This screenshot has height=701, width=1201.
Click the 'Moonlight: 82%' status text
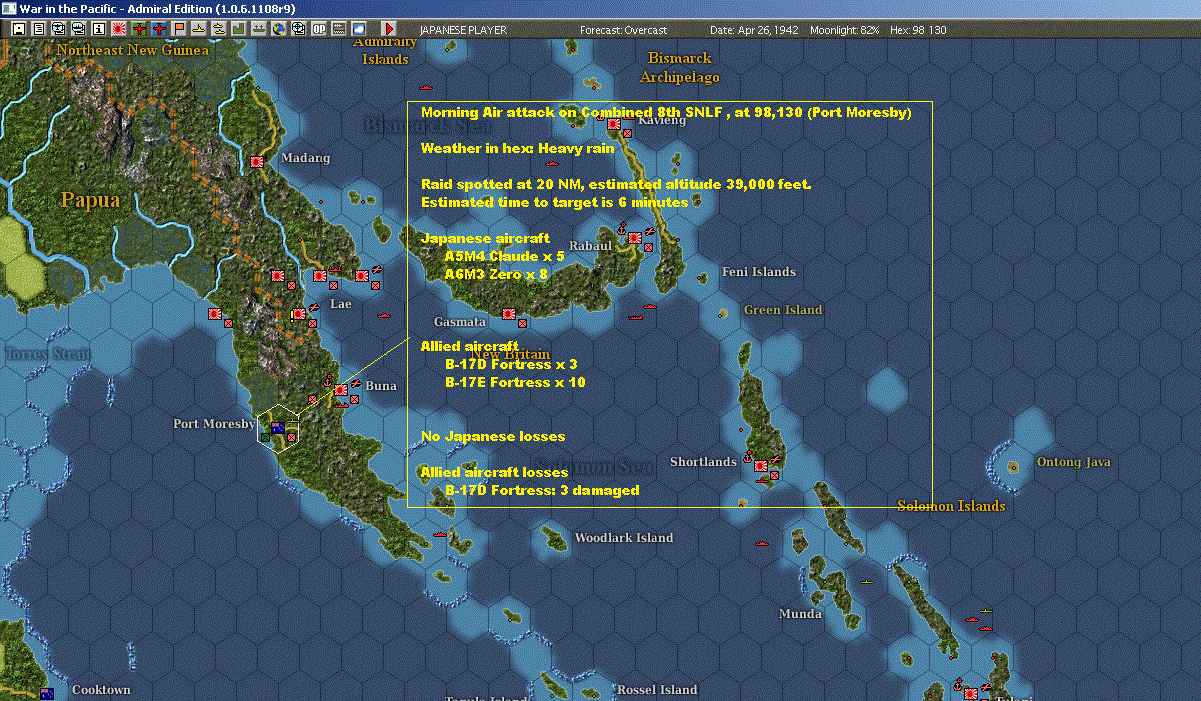click(x=845, y=30)
